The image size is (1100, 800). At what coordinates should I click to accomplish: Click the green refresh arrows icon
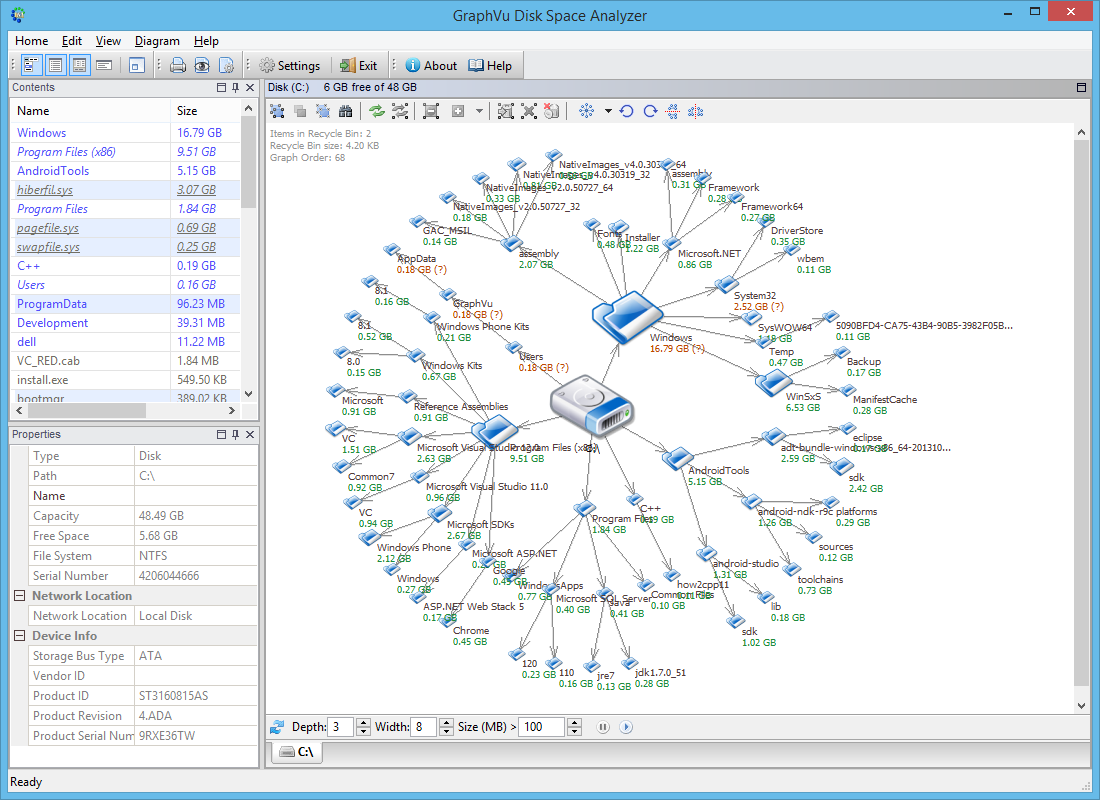click(377, 111)
